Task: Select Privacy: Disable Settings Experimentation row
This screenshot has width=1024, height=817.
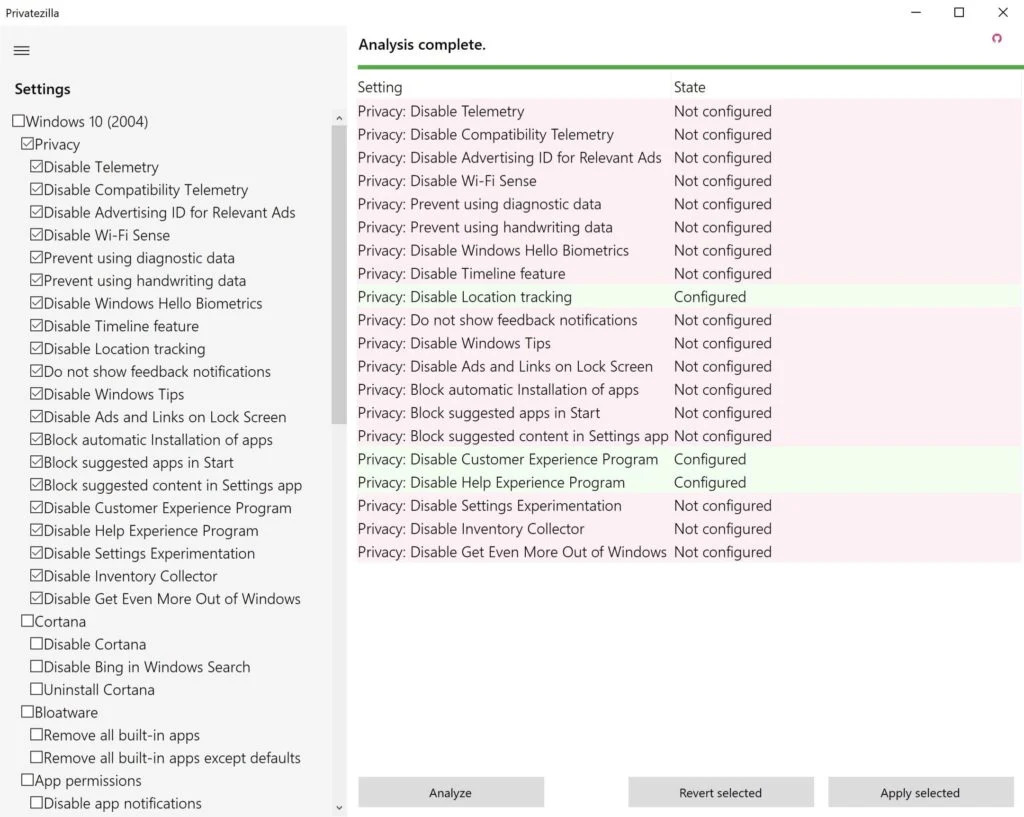Action: [690, 505]
